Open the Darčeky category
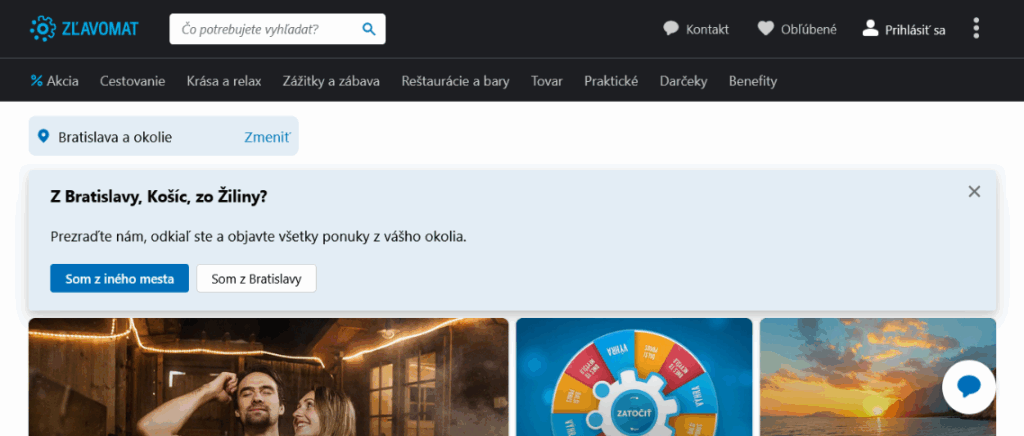 (684, 81)
